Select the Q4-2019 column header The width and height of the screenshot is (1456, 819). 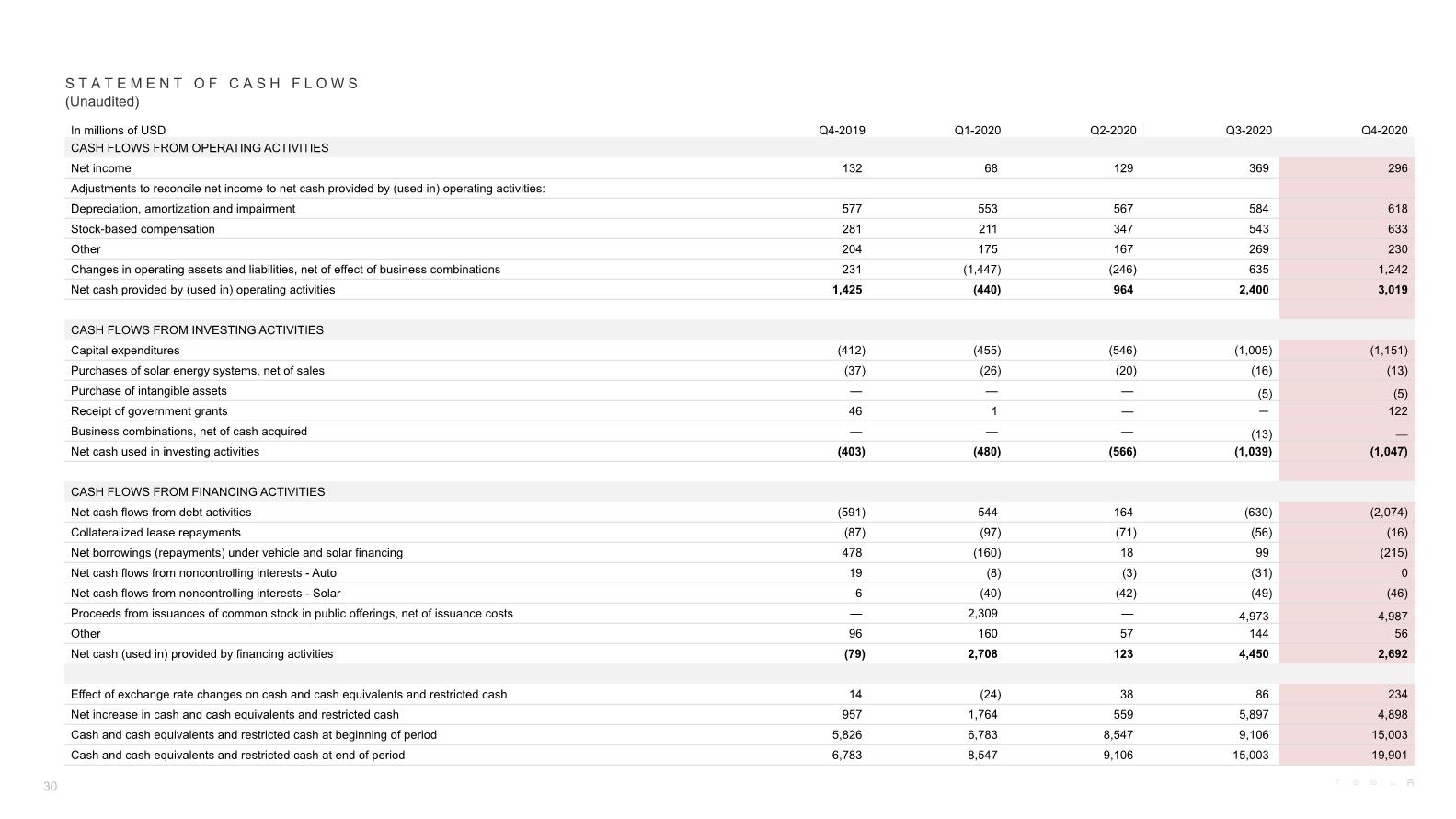click(x=842, y=130)
